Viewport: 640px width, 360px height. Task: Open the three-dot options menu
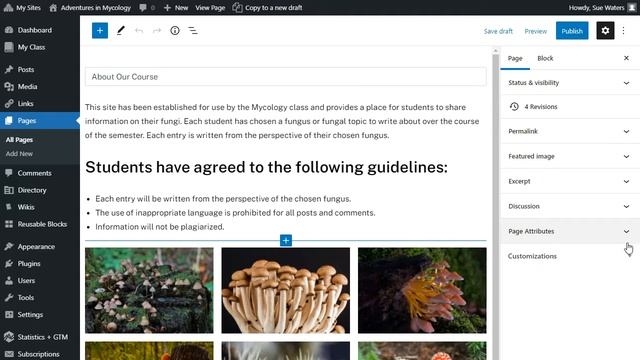(x=623, y=31)
